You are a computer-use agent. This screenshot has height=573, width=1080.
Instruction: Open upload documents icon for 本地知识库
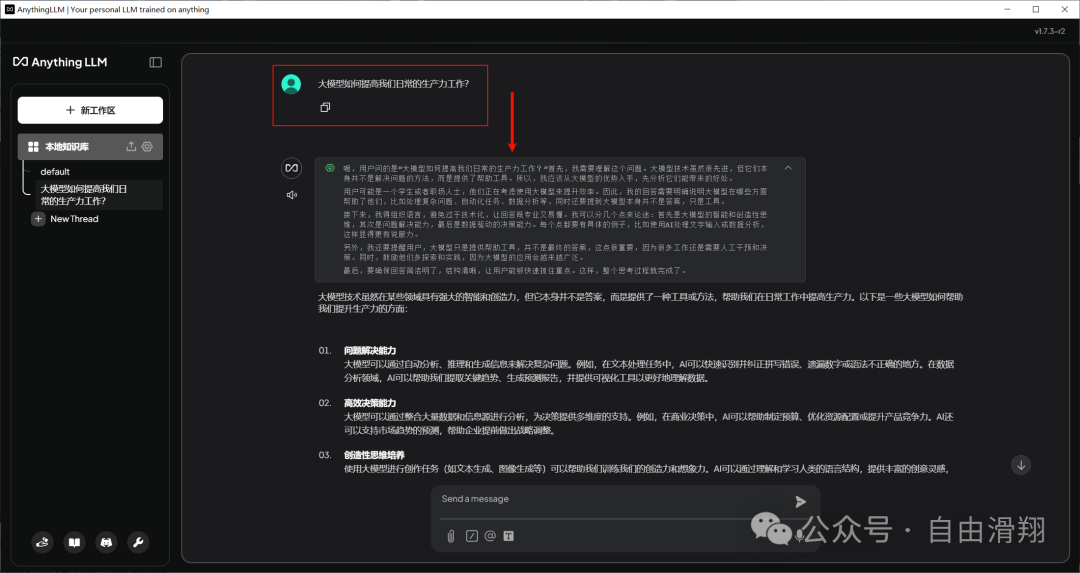(x=131, y=147)
